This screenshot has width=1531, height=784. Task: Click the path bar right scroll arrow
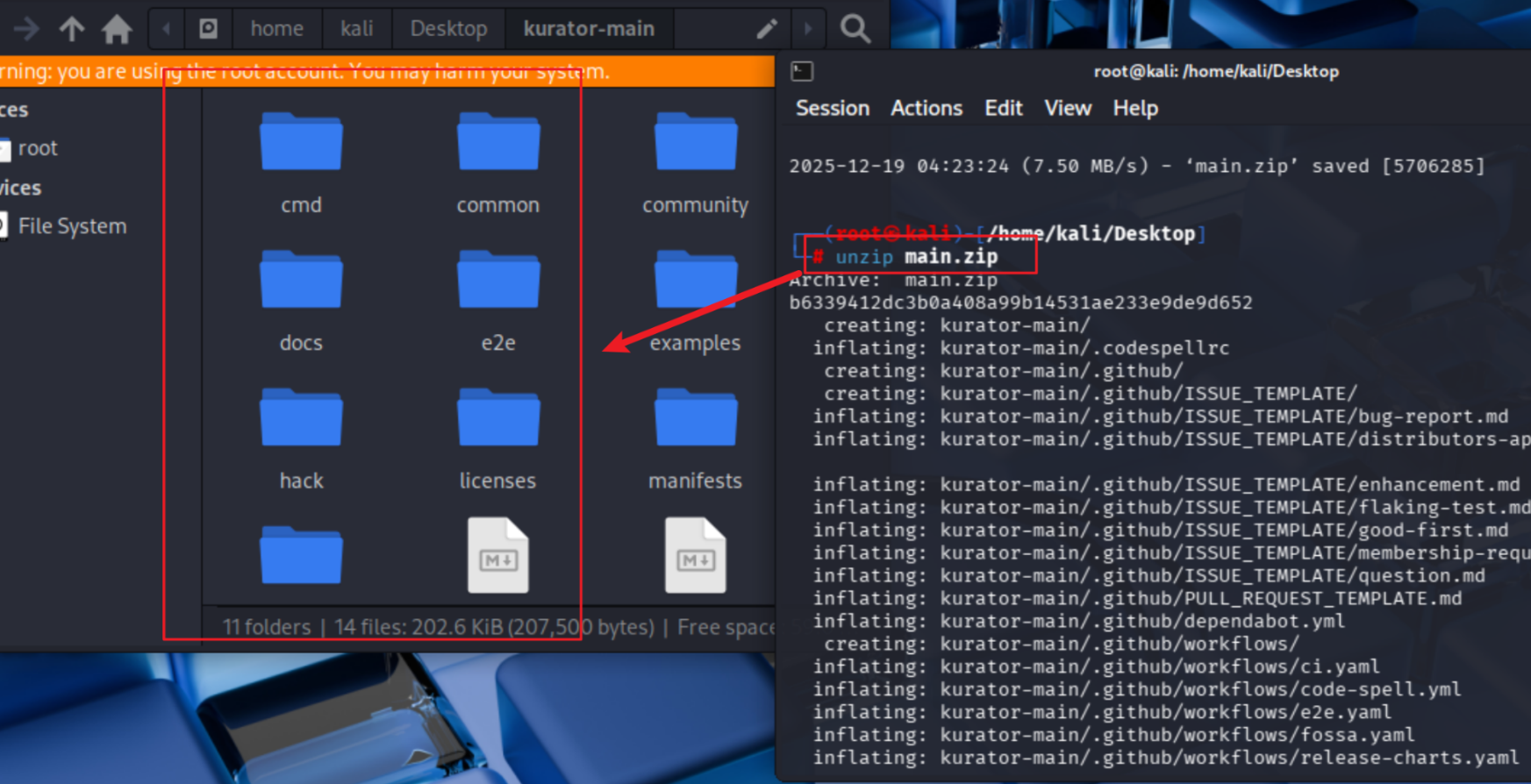[808, 29]
